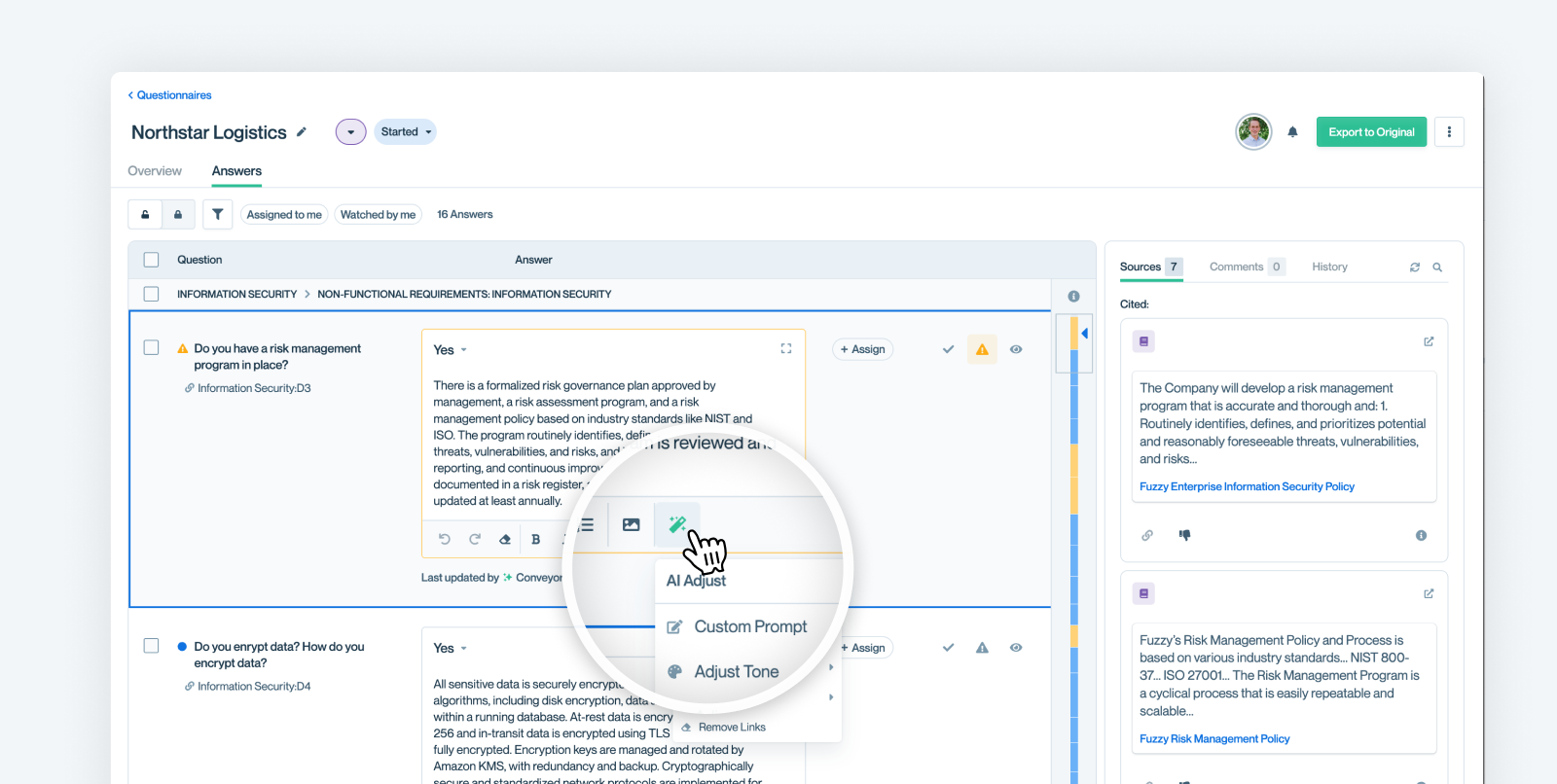1557x784 pixels.
Task: Assign the risk management question
Action: coord(863,349)
